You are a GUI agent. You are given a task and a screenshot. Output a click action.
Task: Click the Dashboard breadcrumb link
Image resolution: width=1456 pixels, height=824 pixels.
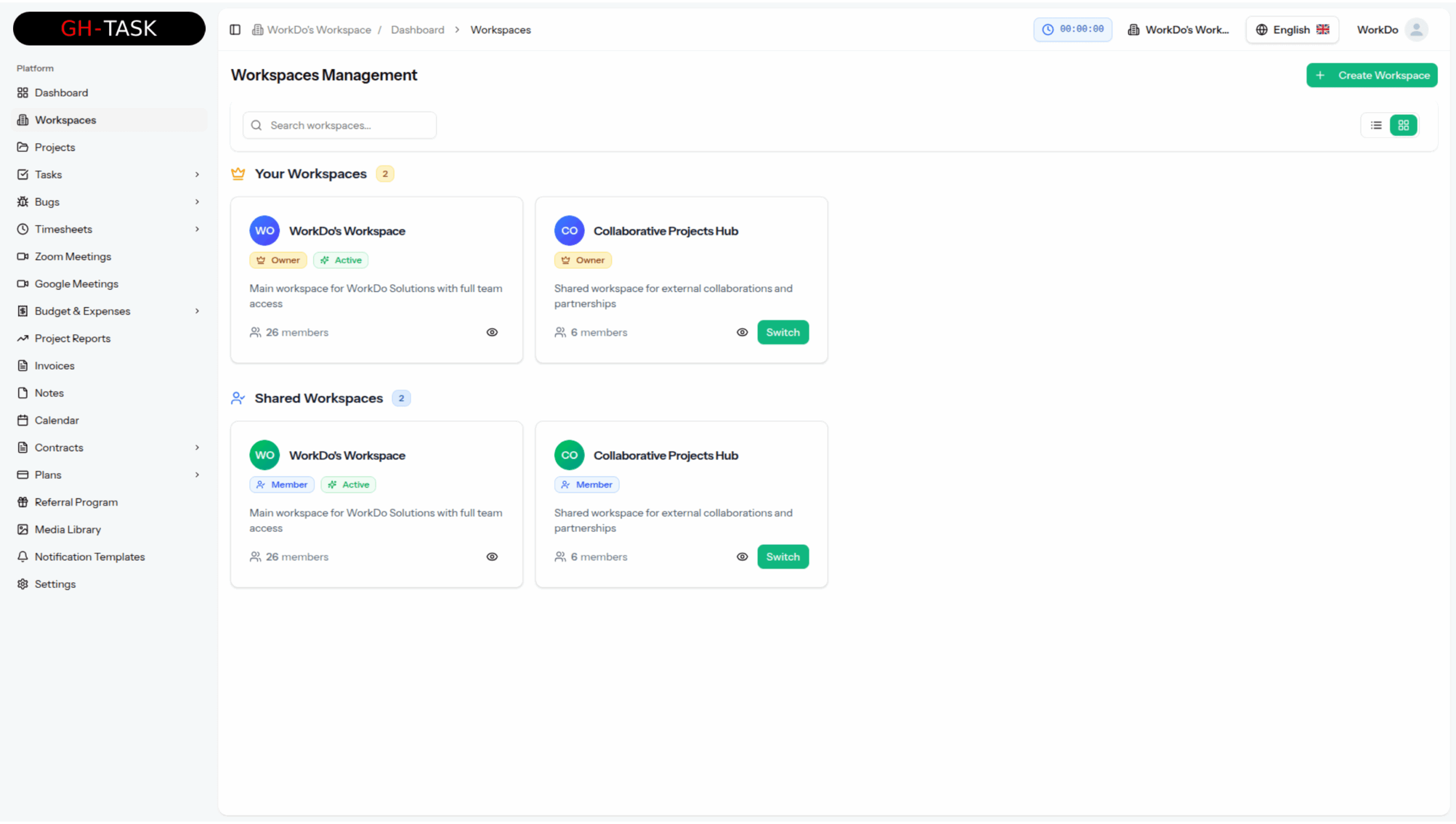coord(417,30)
